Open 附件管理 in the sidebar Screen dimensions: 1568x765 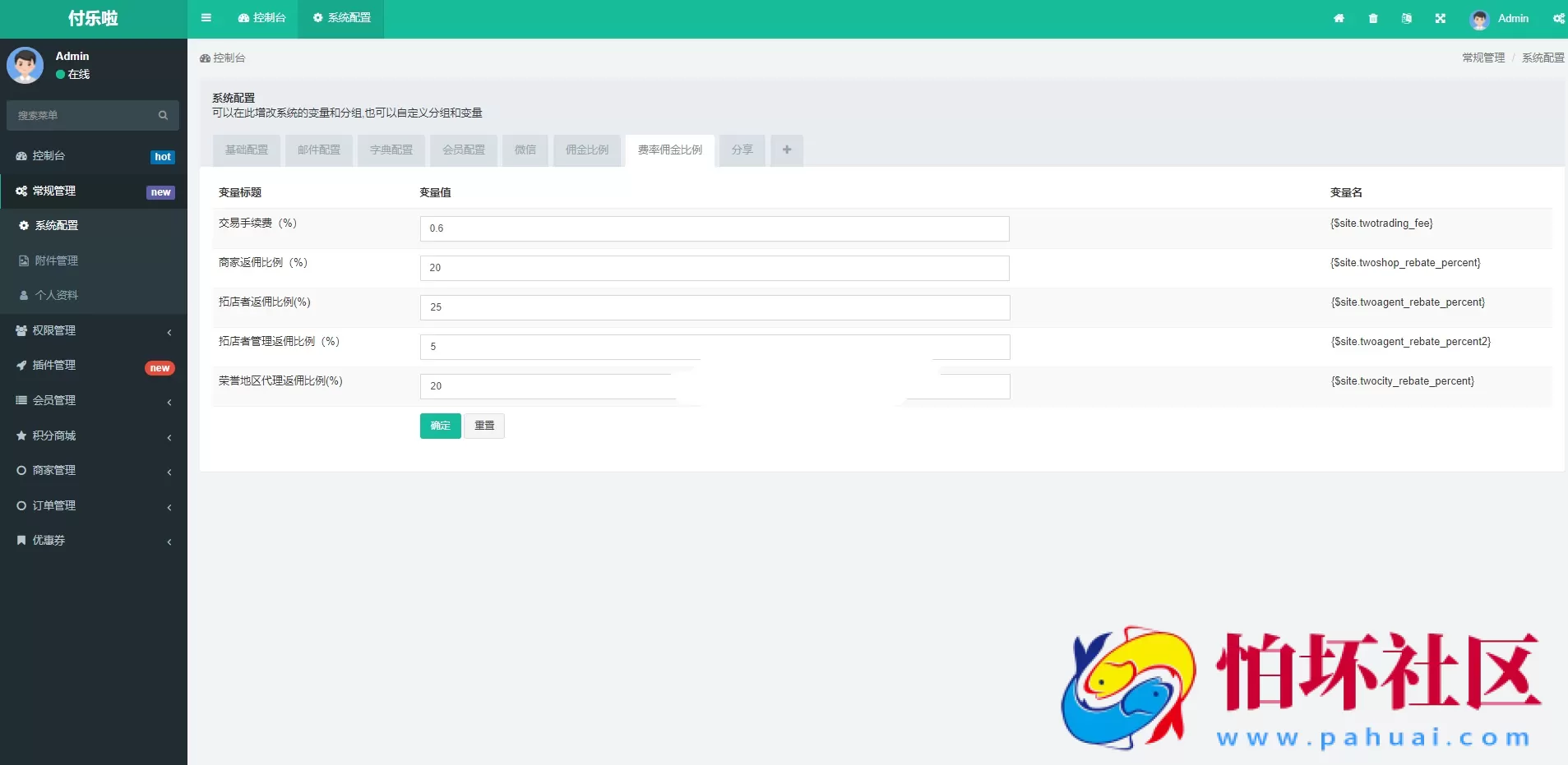click(56, 260)
